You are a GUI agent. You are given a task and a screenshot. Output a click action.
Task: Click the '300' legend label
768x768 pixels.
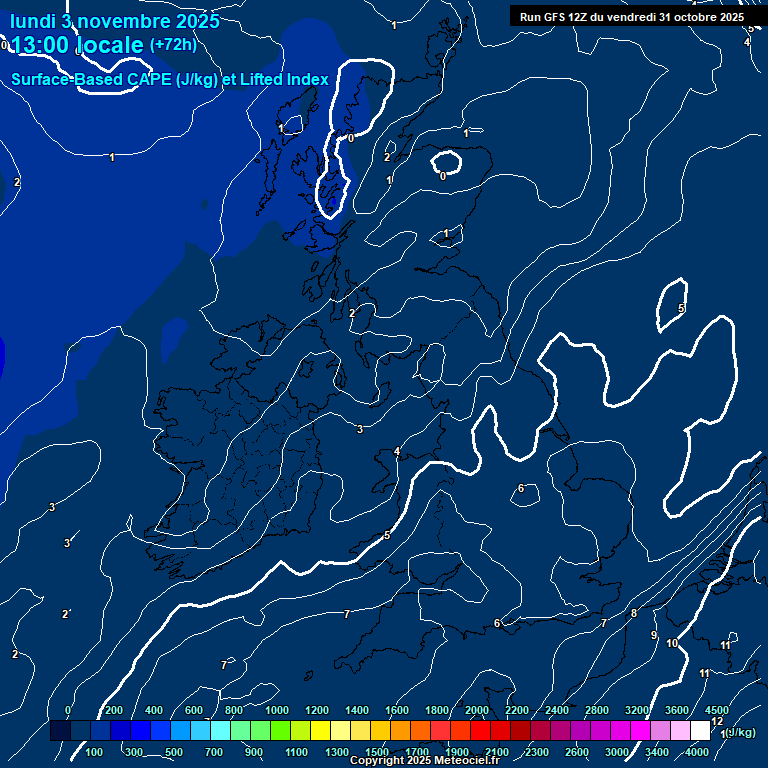[134, 752]
